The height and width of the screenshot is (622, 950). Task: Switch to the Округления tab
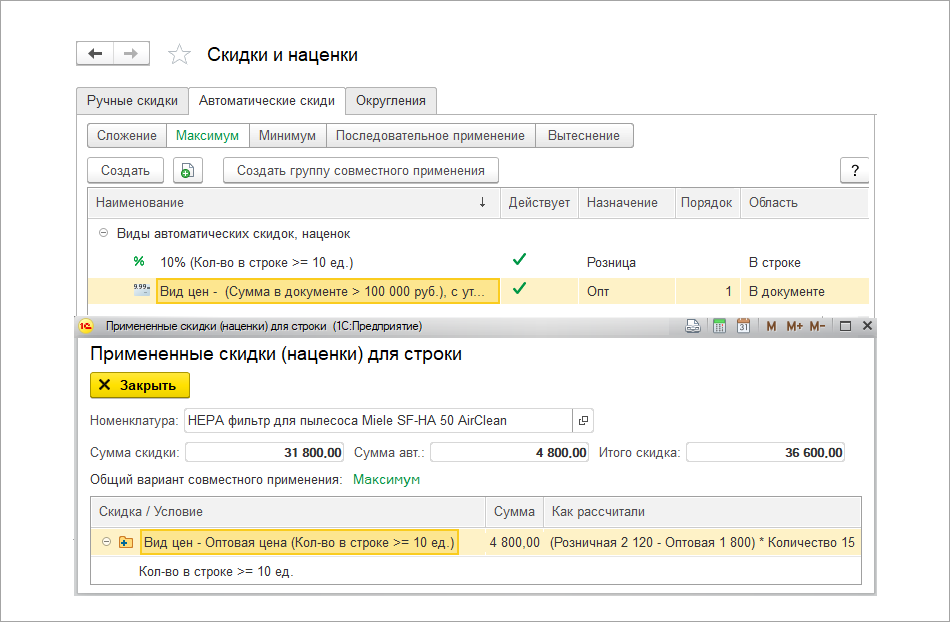[390, 100]
